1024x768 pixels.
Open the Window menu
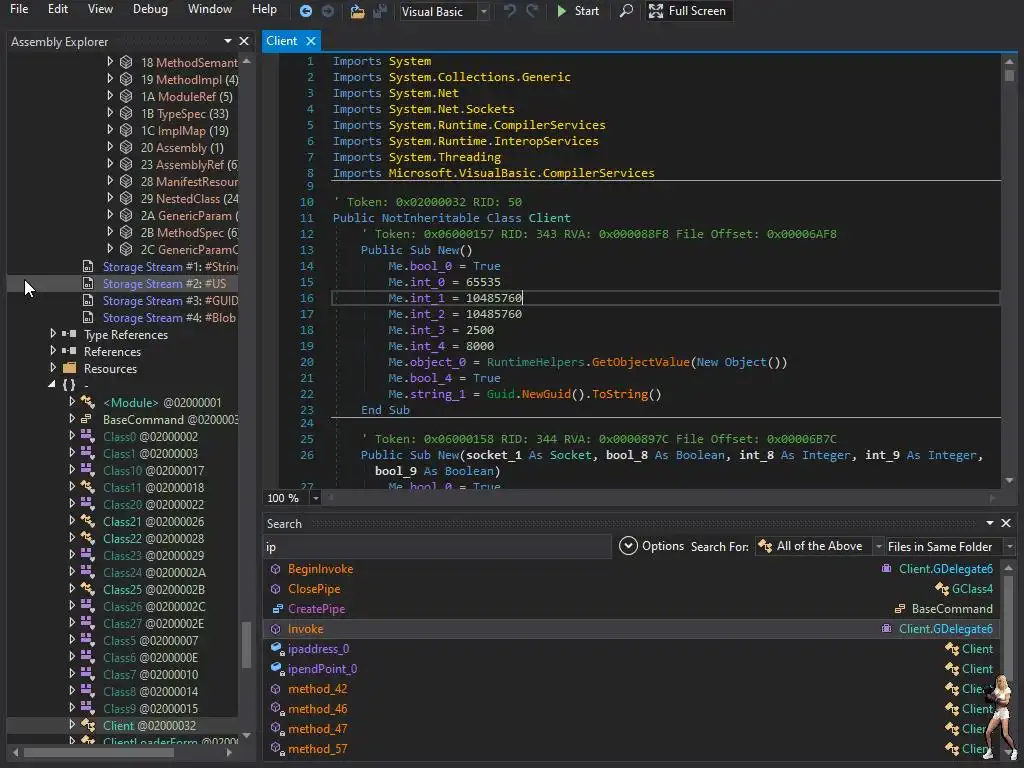pos(210,9)
